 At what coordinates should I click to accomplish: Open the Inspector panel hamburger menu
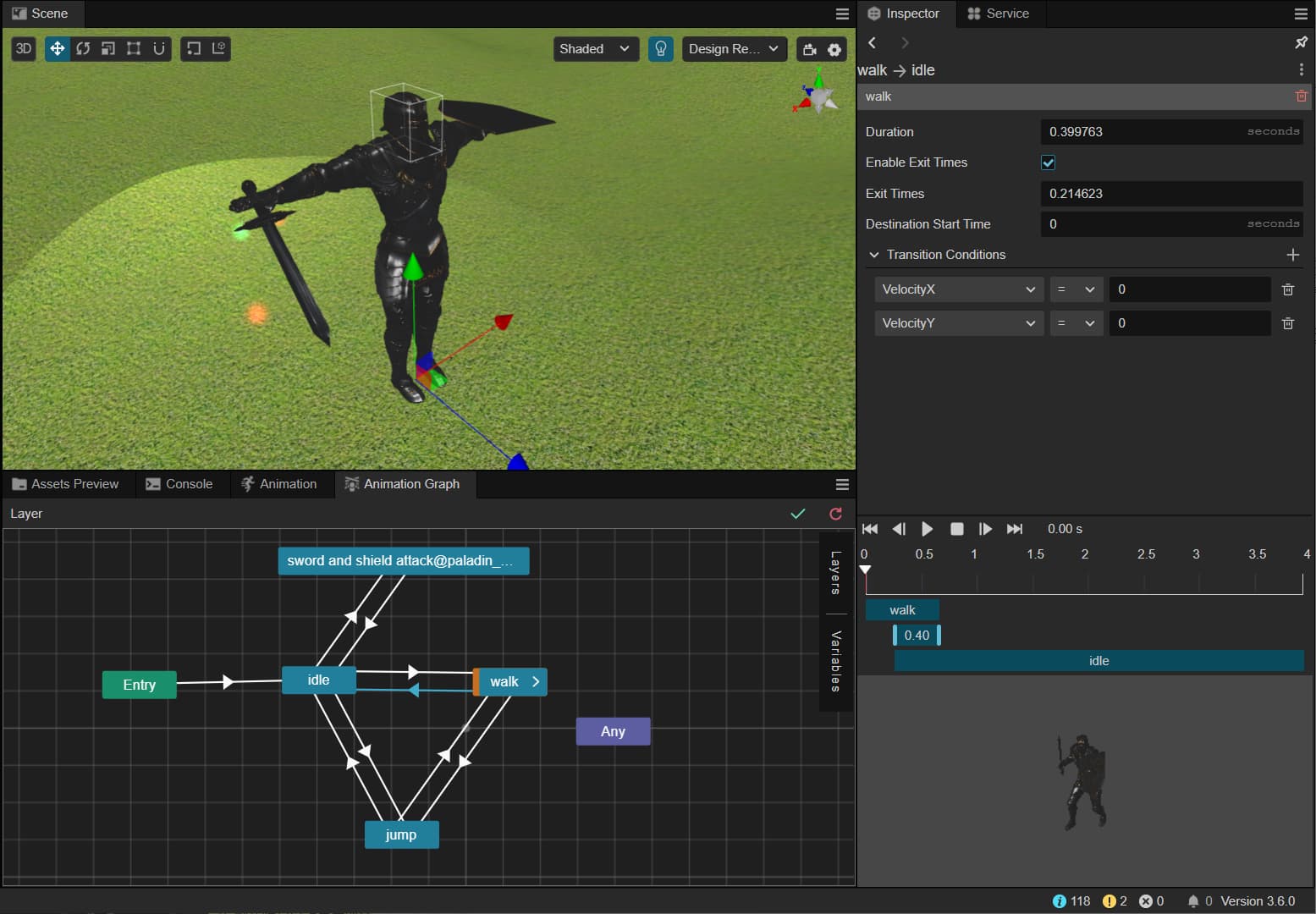1301,14
